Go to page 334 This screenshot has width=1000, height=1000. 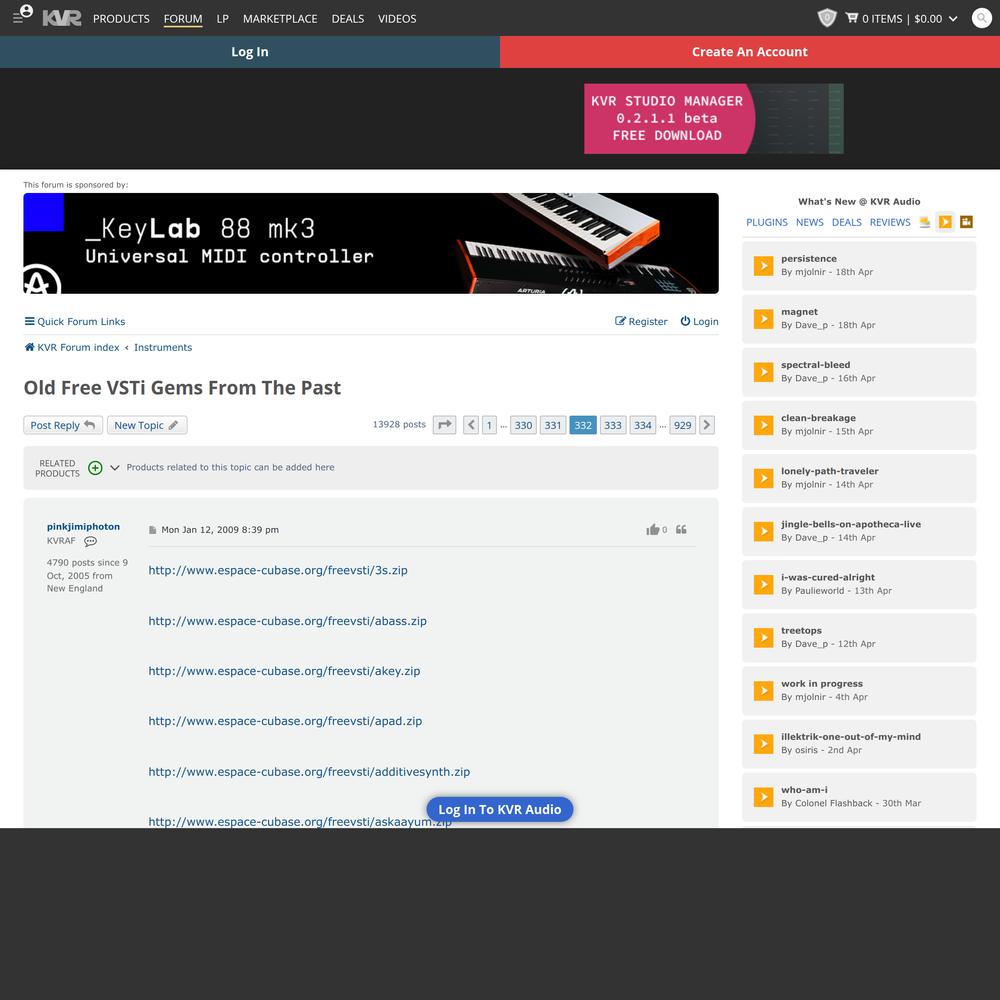point(642,425)
